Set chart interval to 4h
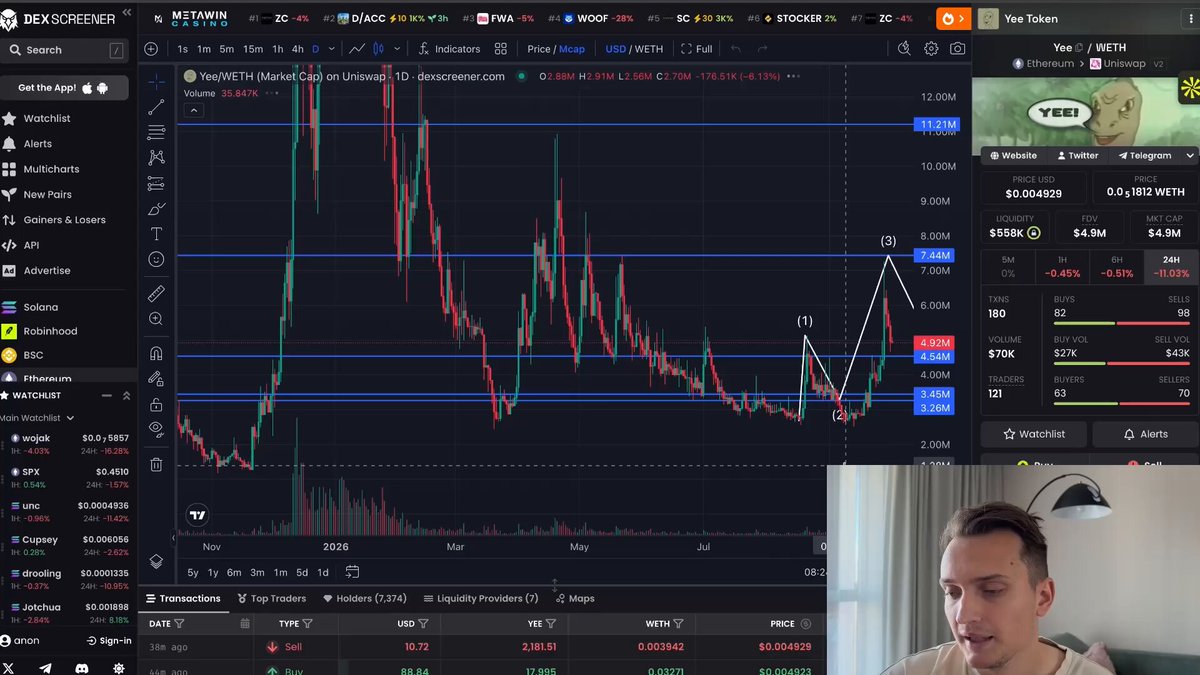Image resolution: width=1200 pixels, height=675 pixels. (298, 49)
